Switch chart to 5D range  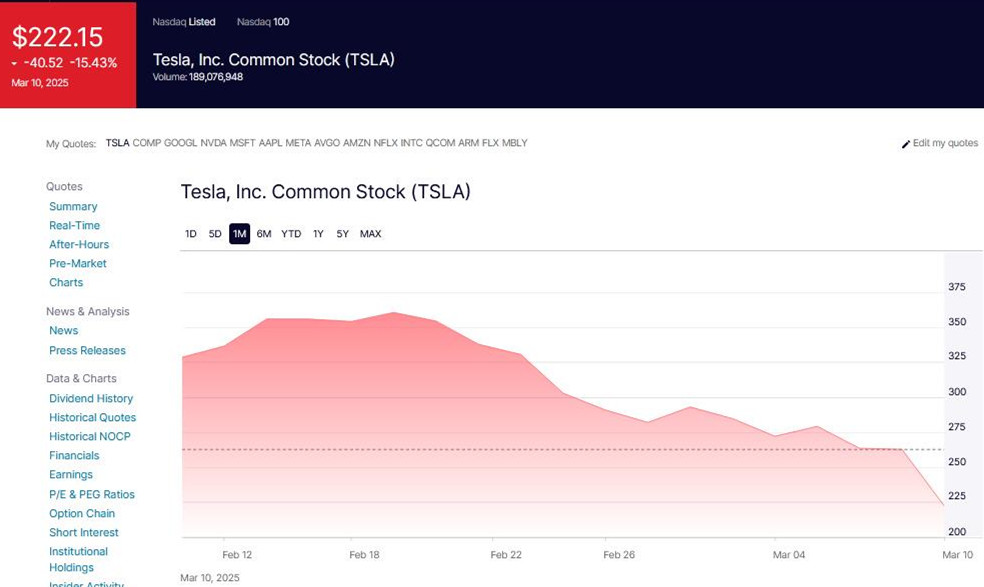tap(215, 234)
